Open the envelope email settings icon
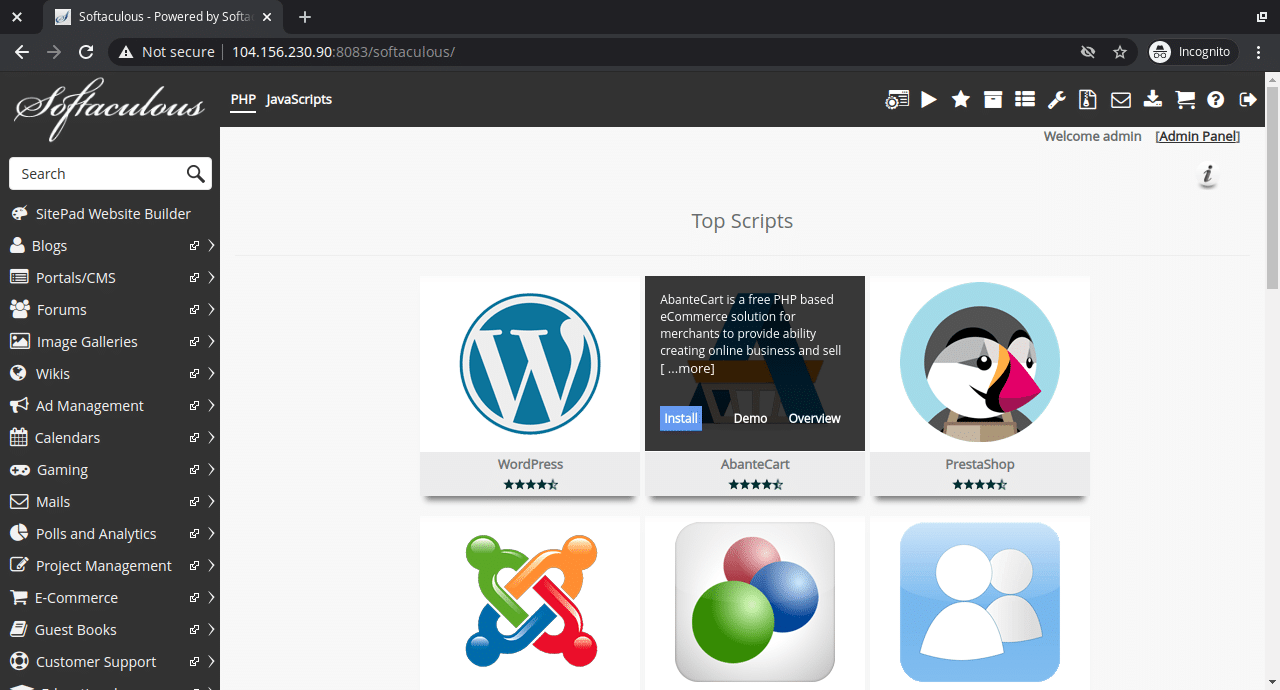The width and height of the screenshot is (1280, 690). tap(1121, 99)
